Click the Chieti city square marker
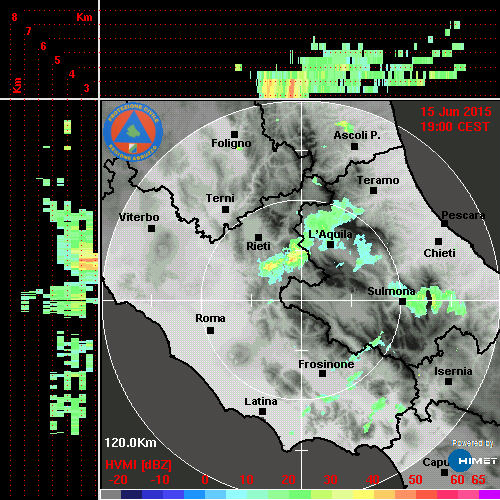 pyautogui.click(x=438, y=241)
